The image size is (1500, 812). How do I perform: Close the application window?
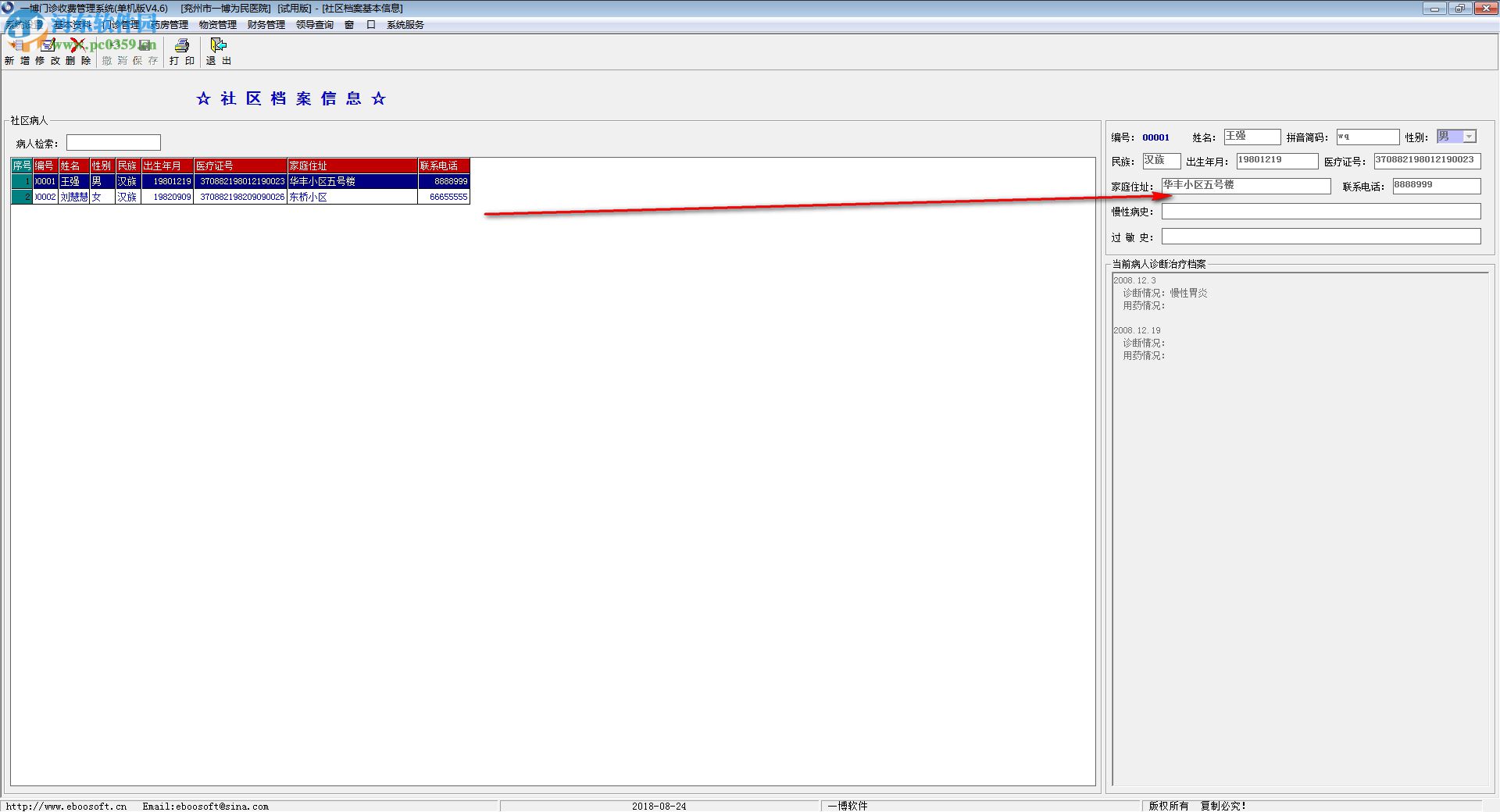[1485, 9]
